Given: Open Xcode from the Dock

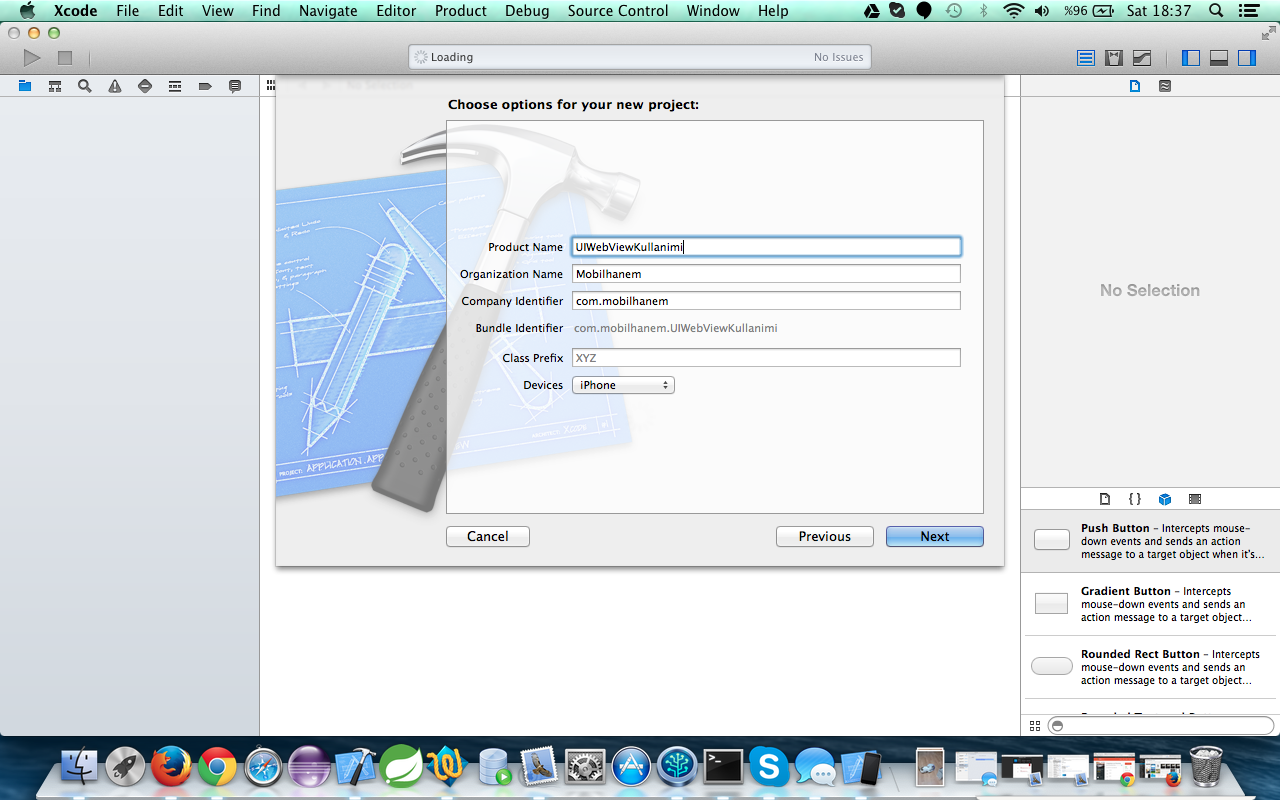Looking at the screenshot, I should coord(354,767).
